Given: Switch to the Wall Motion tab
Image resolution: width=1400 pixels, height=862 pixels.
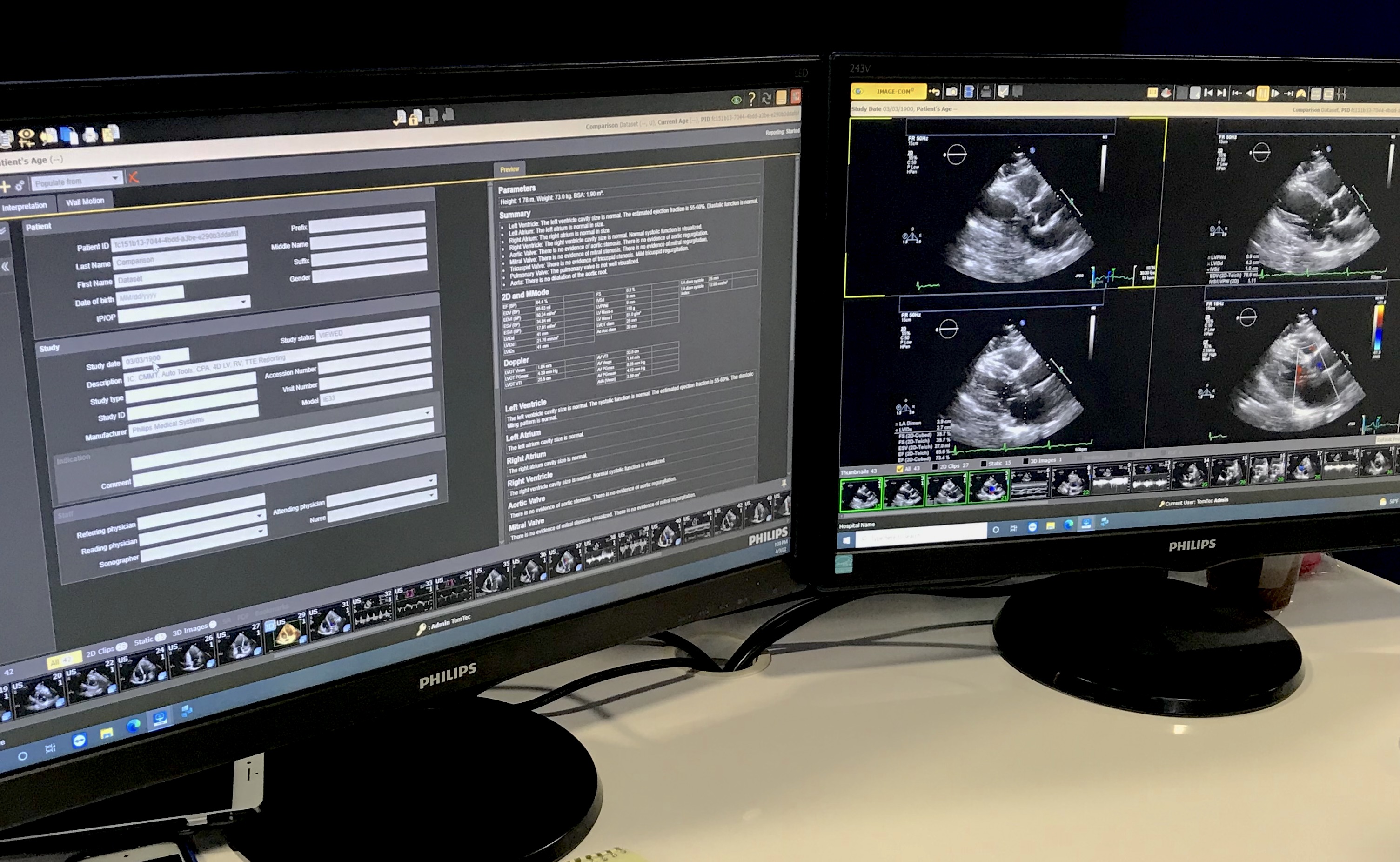Looking at the screenshot, I should coord(85,201).
